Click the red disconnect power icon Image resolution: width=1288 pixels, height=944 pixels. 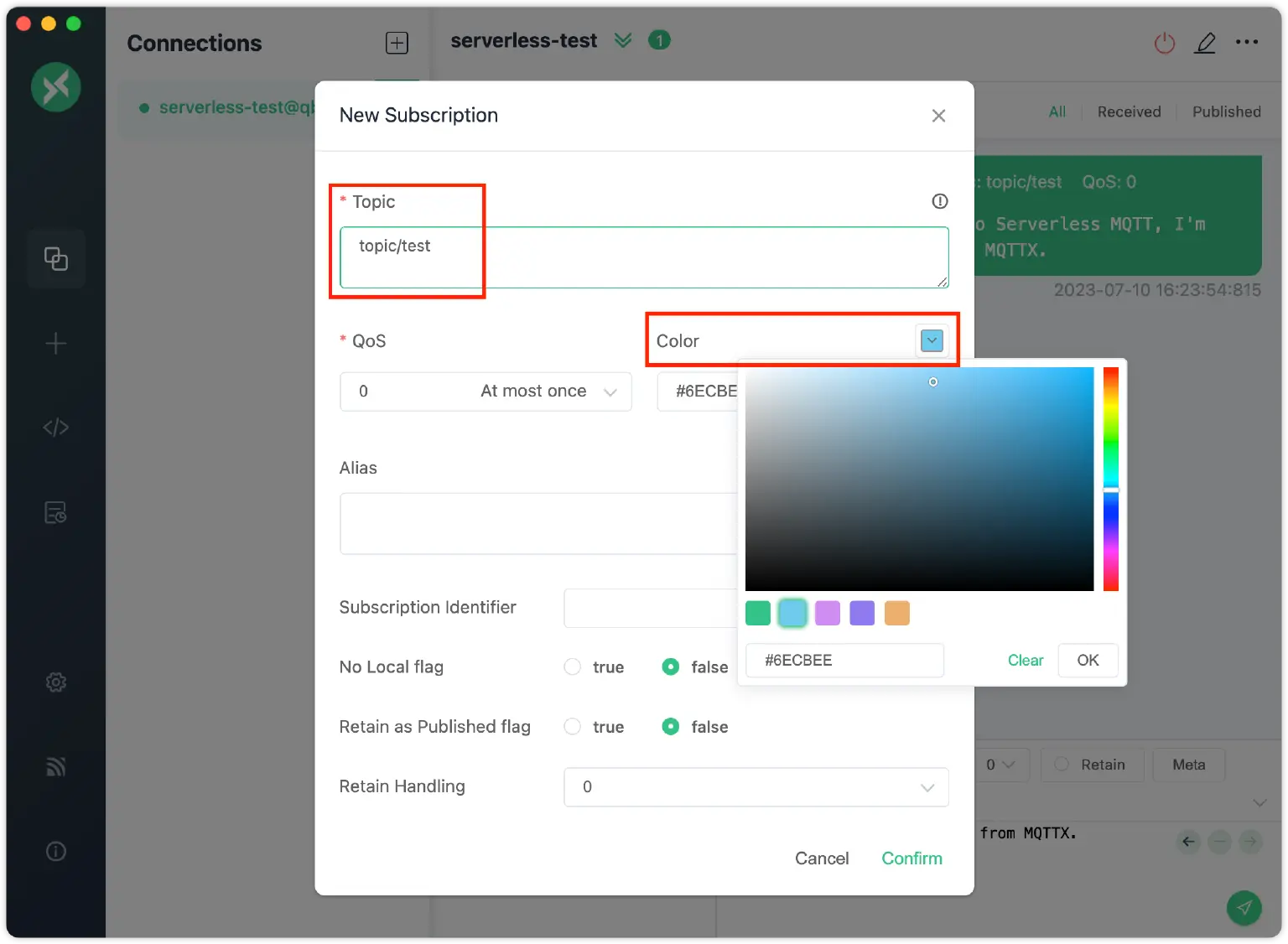pos(1164,43)
